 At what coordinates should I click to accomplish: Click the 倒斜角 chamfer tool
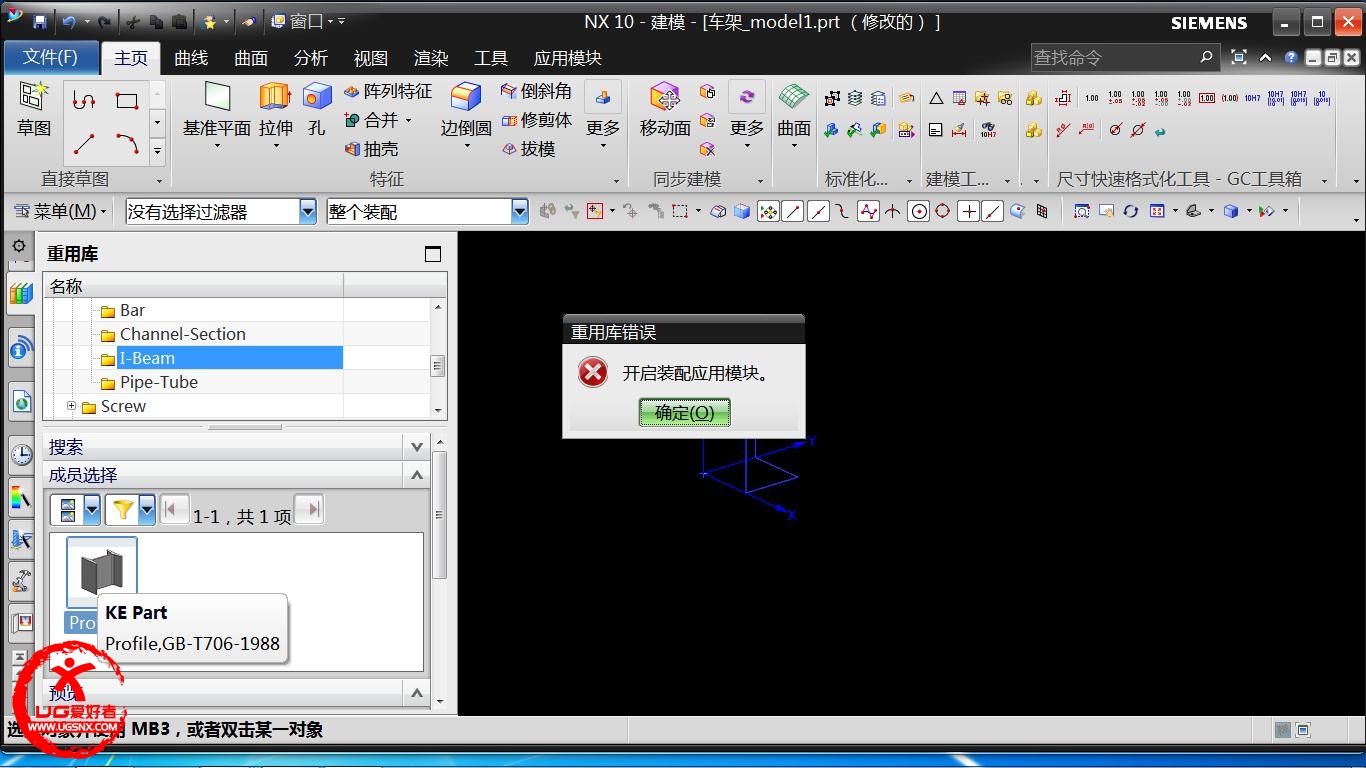[x=536, y=91]
